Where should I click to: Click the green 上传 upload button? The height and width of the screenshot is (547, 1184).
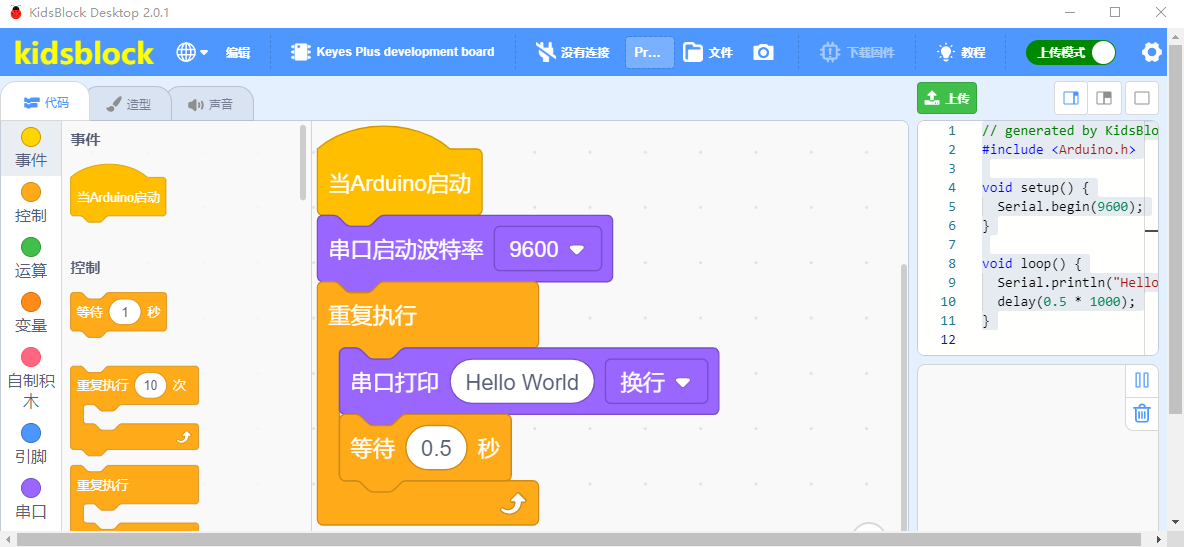947,98
